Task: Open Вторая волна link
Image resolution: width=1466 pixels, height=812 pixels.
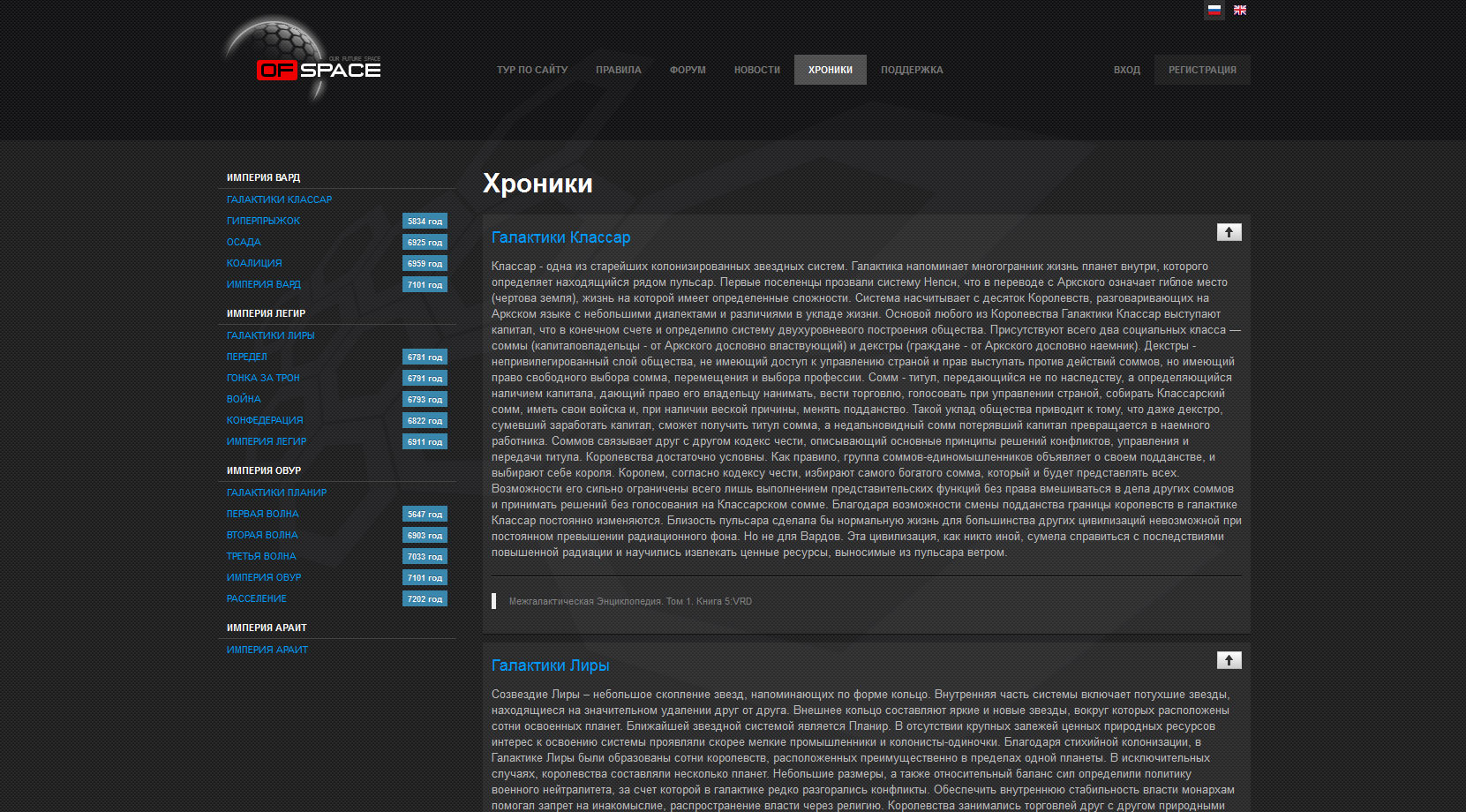Action: point(262,535)
